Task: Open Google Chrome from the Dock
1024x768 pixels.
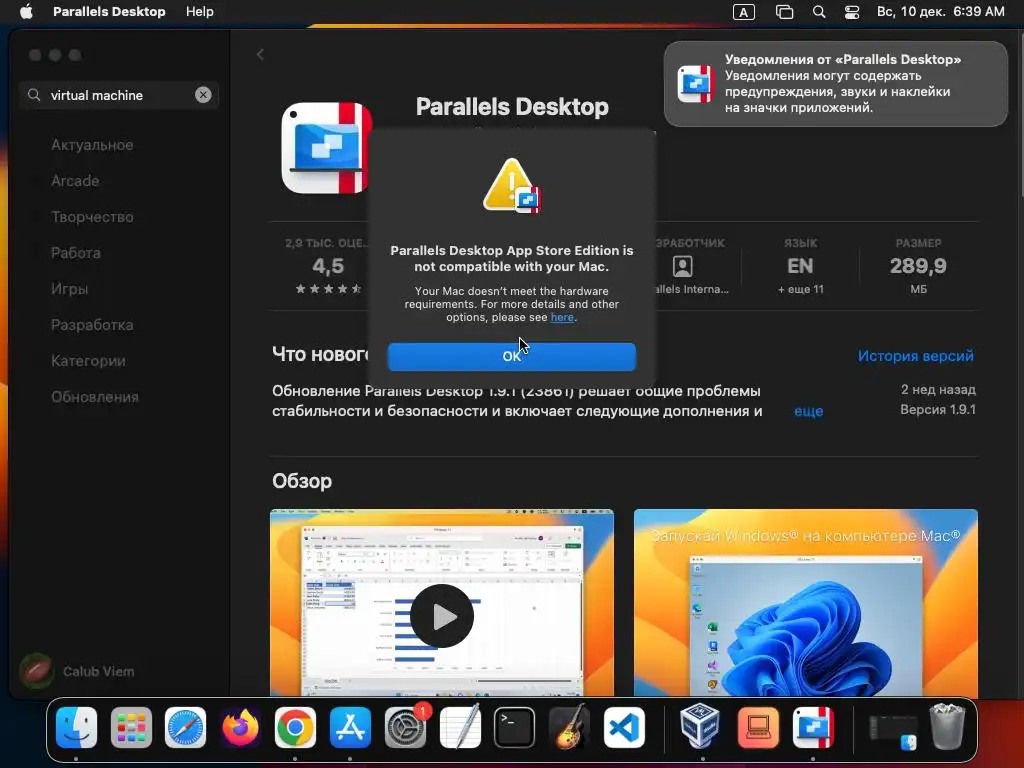Action: pyautogui.click(x=295, y=728)
